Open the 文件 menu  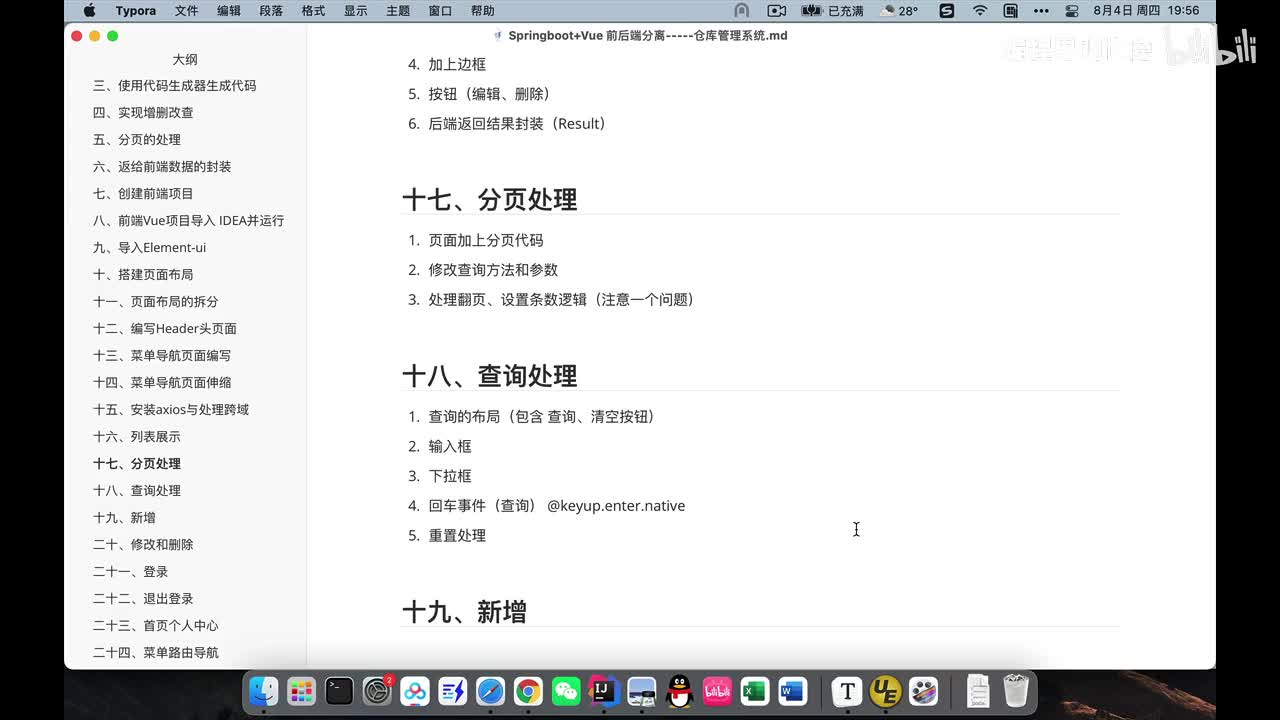coord(187,11)
